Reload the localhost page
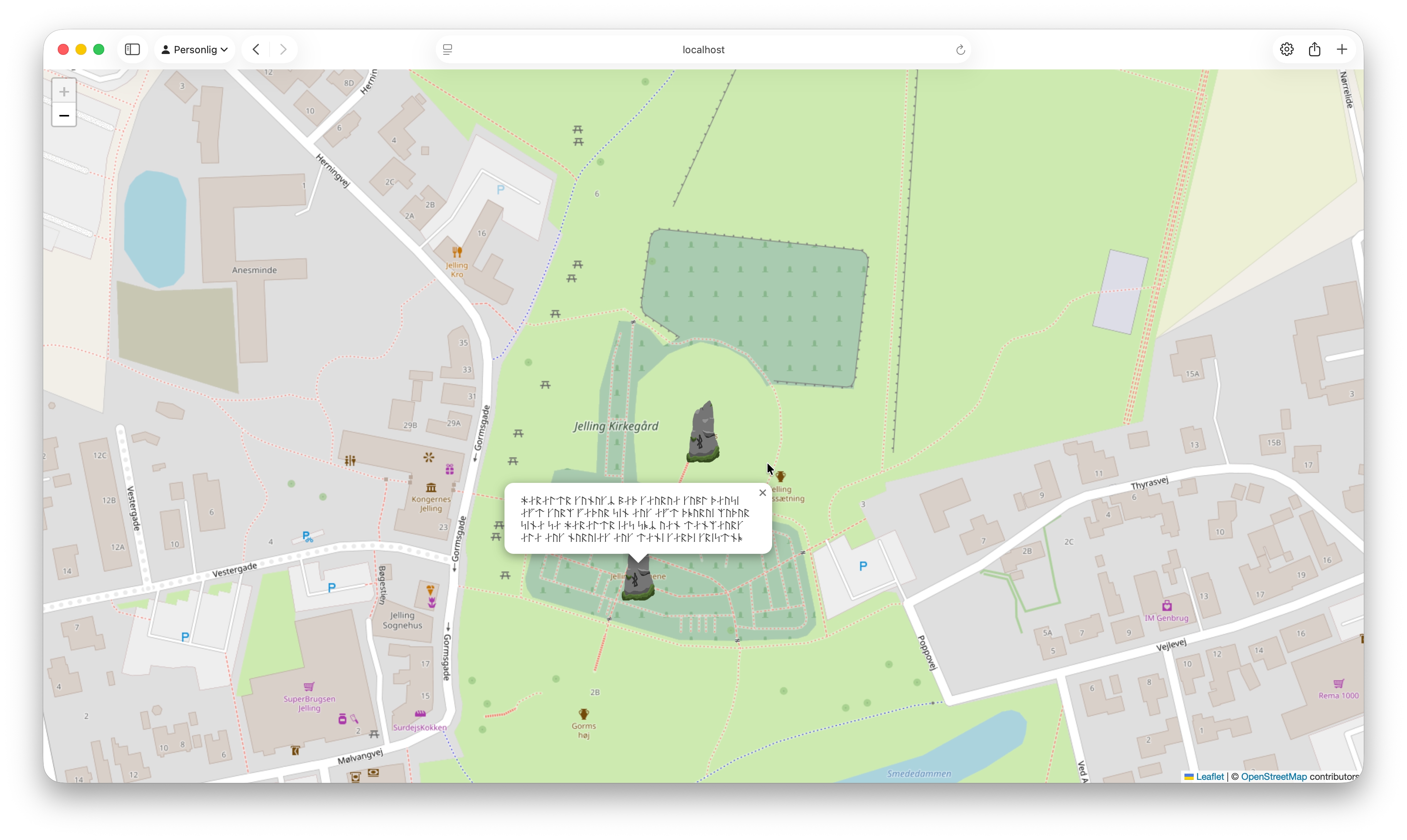 click(x=960, y=50)
